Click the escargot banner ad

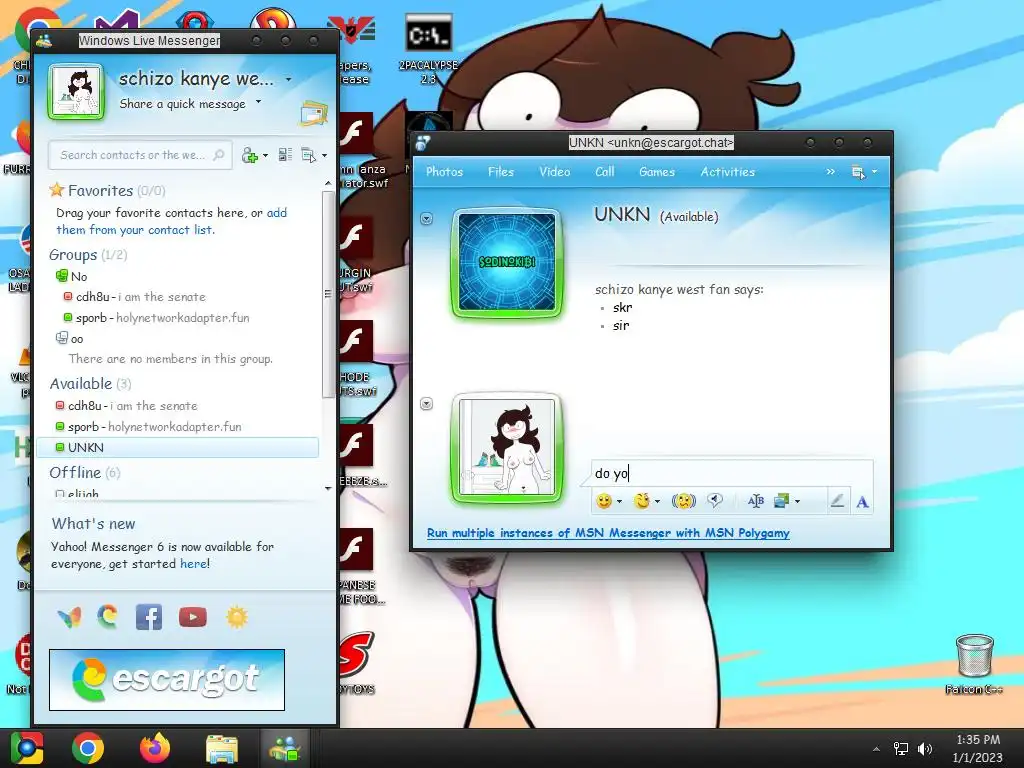[167, 679]
